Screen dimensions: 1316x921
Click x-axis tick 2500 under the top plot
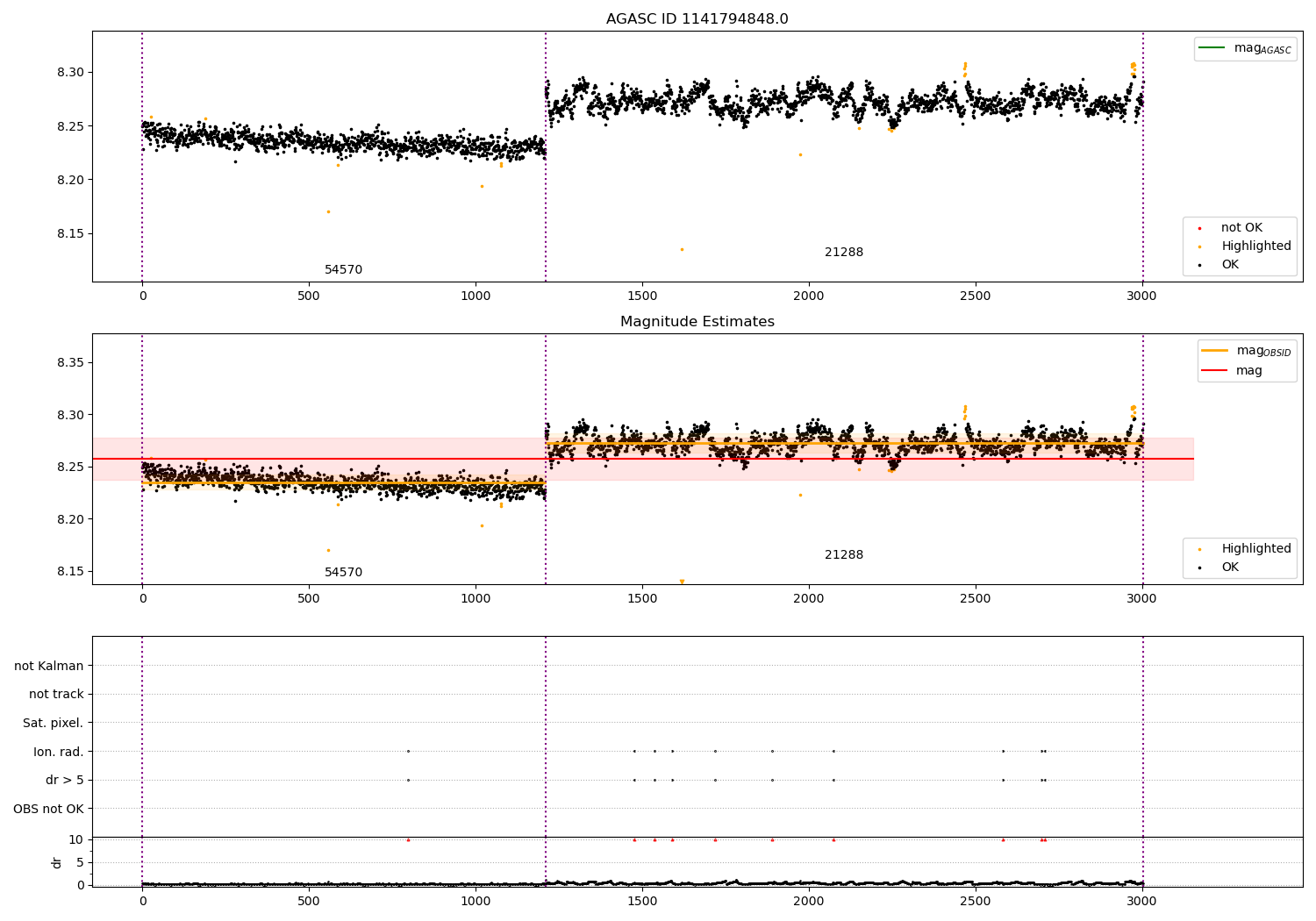(x=976, y=296)
